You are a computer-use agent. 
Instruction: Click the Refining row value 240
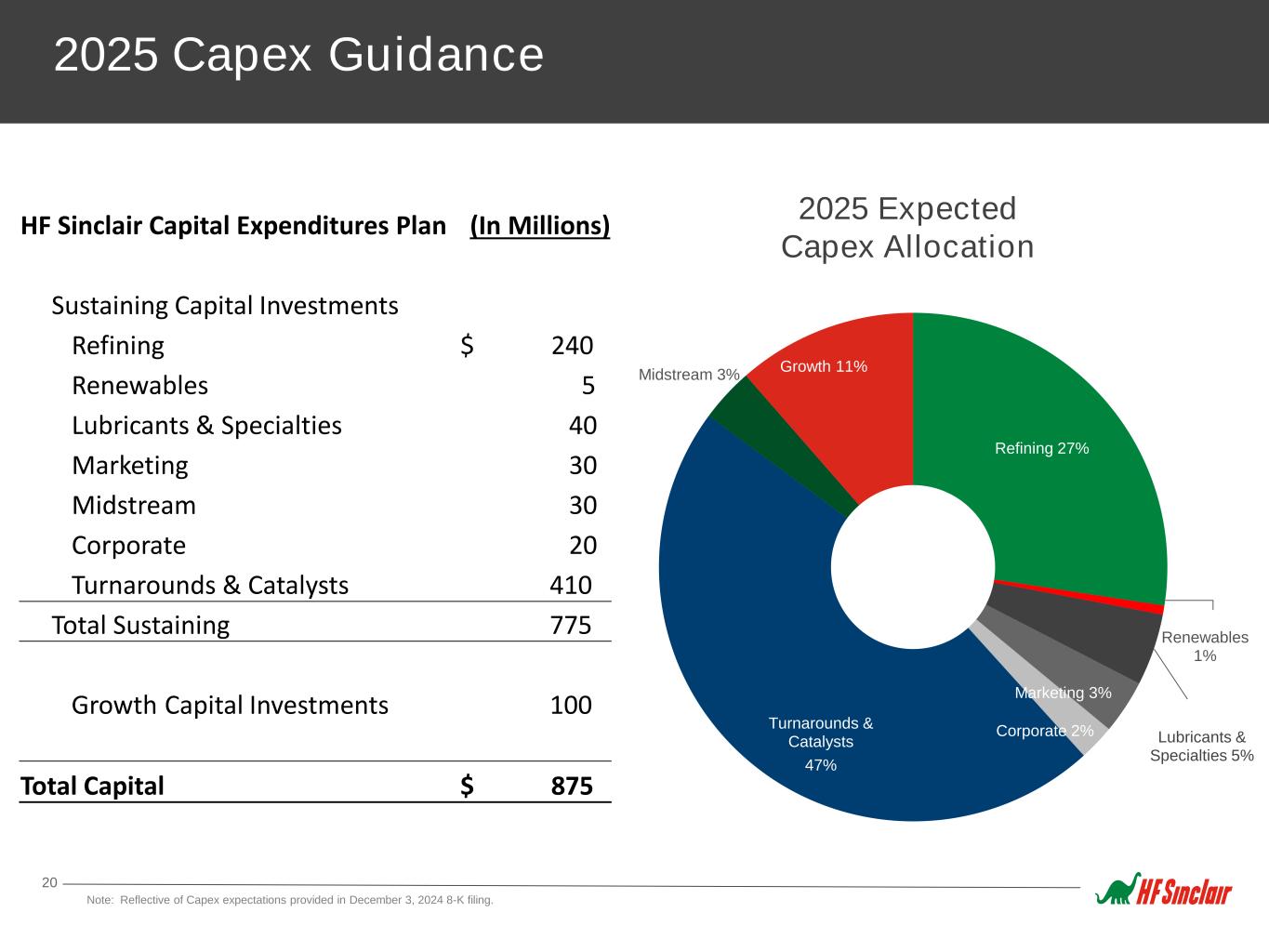[x=572, y=346]
